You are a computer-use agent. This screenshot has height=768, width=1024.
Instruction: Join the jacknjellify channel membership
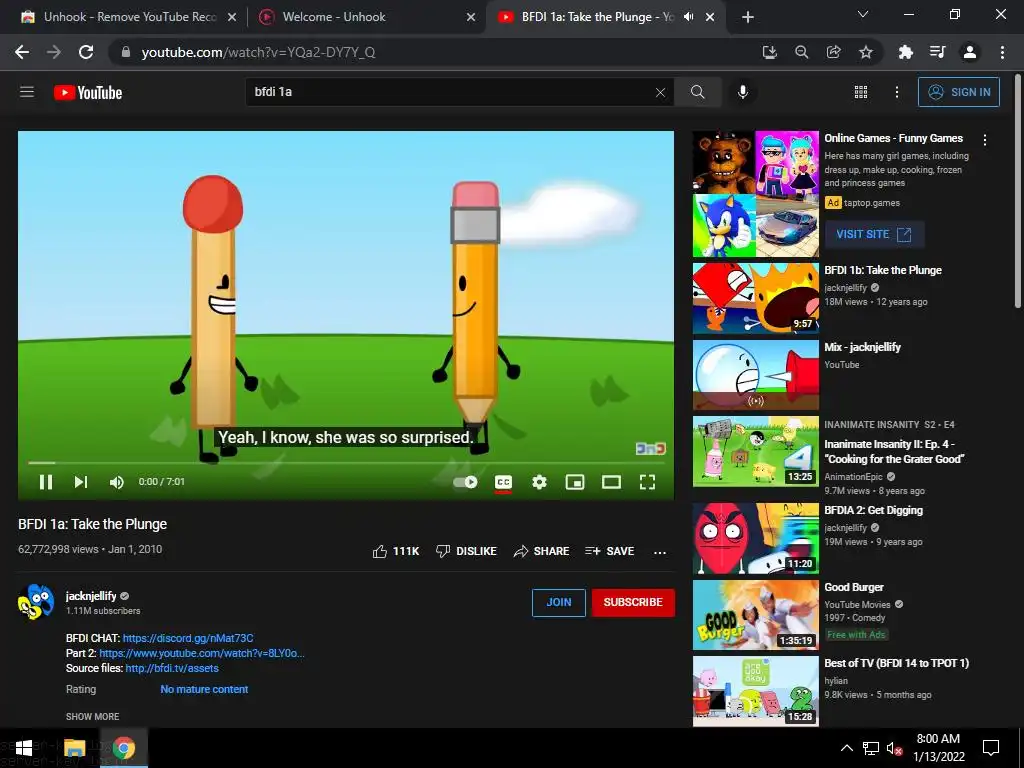558,602
